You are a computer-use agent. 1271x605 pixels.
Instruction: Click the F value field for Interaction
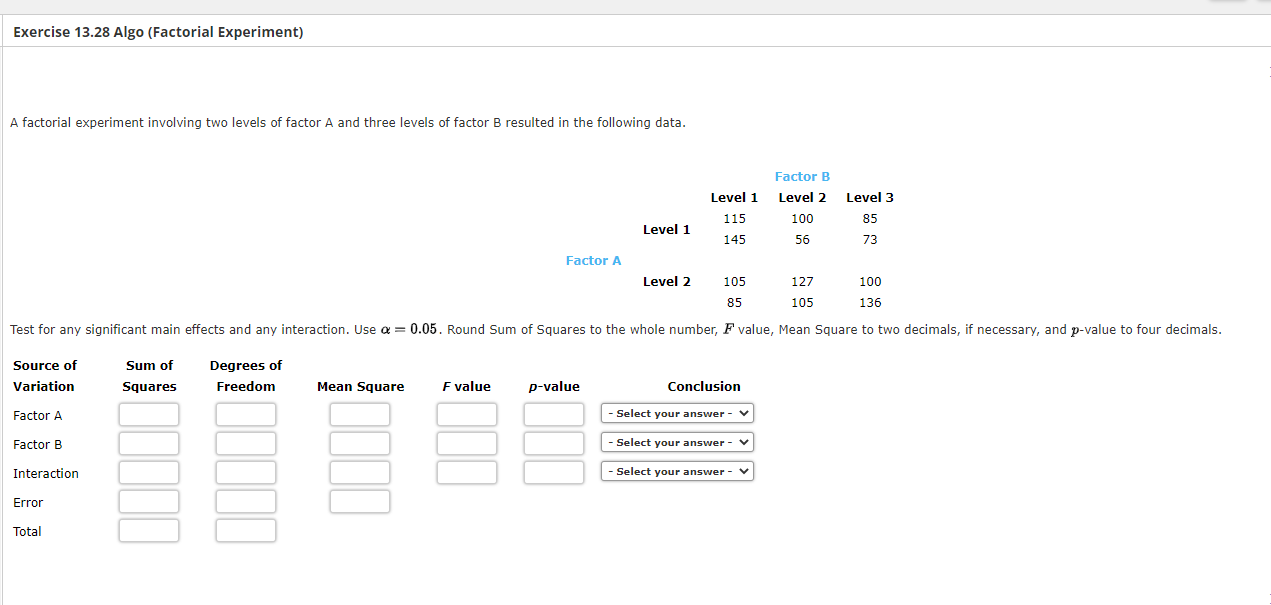(x=467, y=472)
